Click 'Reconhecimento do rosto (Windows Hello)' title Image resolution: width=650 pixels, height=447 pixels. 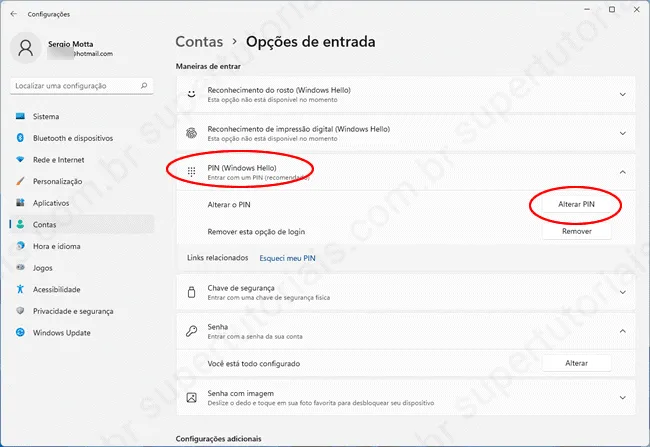(x=279, y=90)
